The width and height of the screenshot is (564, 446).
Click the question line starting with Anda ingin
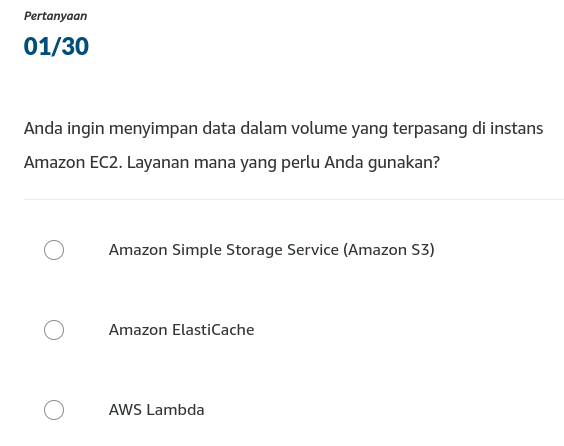[283, 129]
